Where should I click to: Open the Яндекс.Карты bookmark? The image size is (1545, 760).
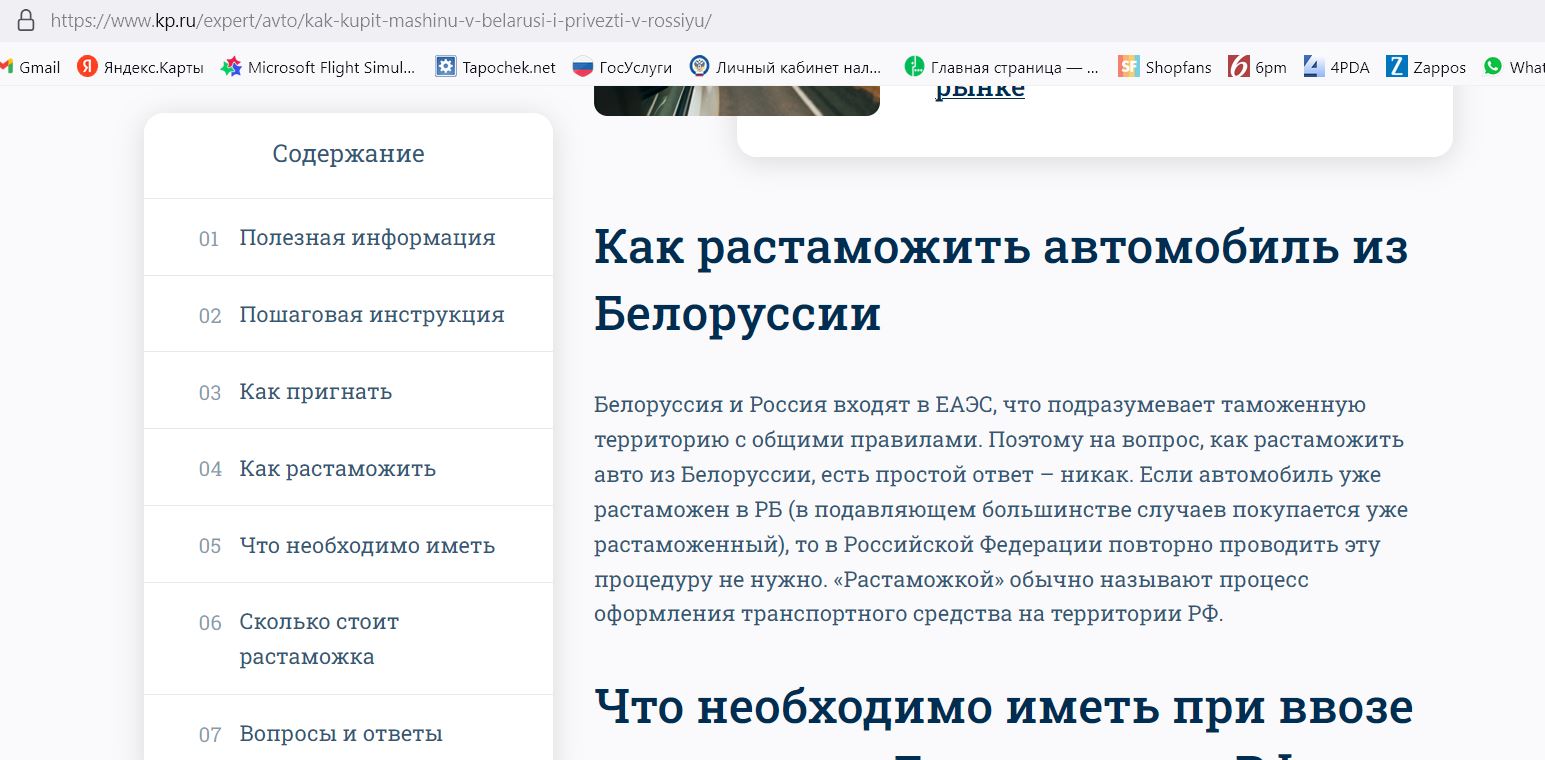141,67
